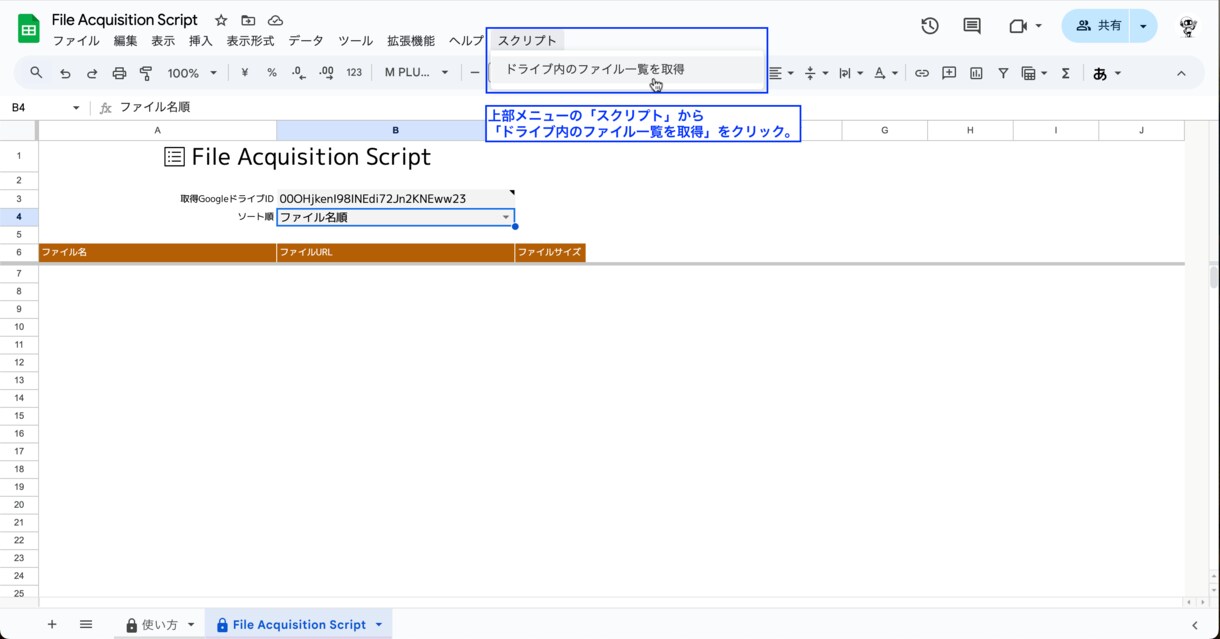This screenshot has height=639, width=1220.
Task: Insert a chart
Action: pos(976,73)
